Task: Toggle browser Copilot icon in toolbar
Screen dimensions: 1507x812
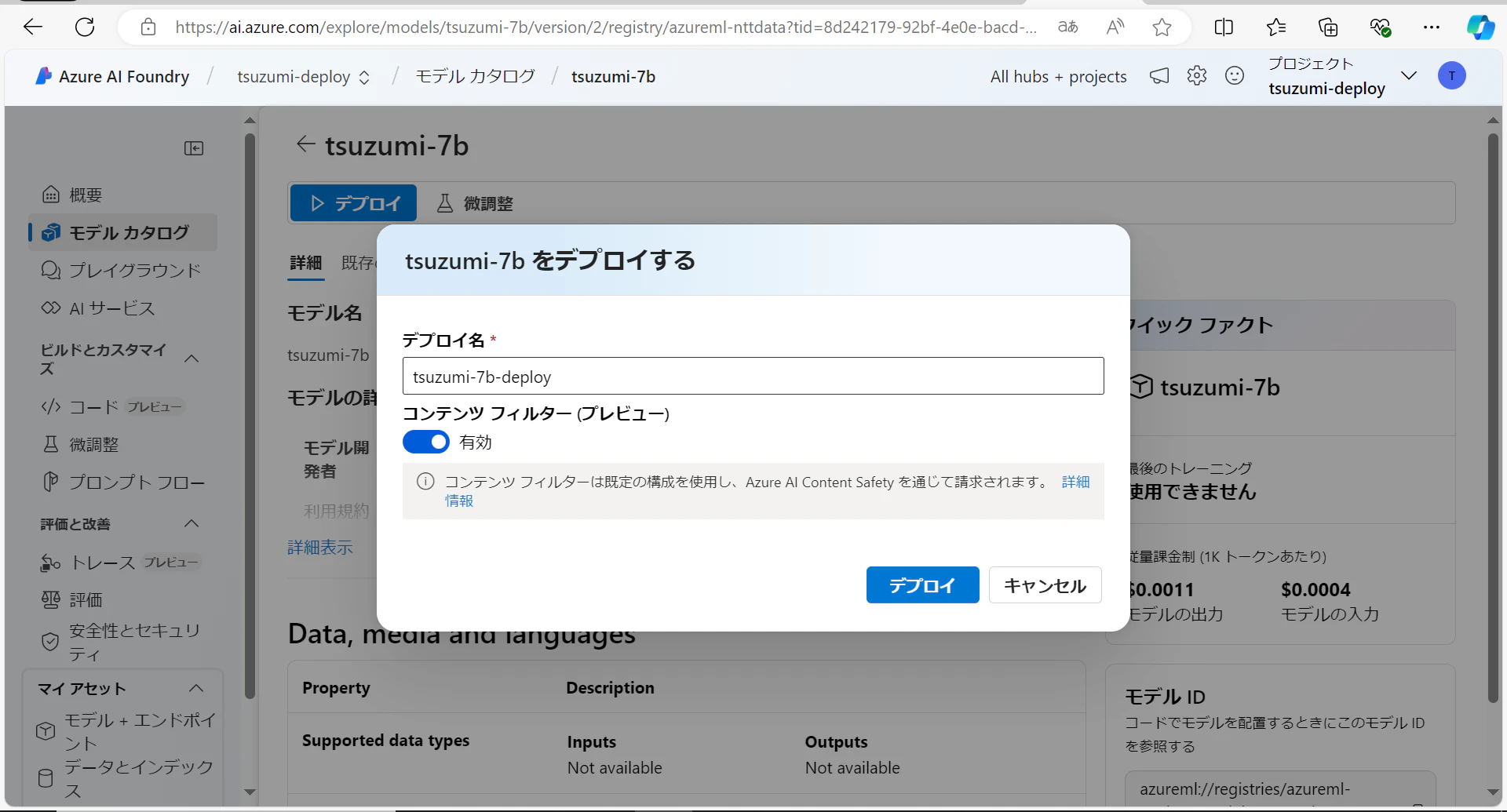Action: [x=1480, y=27]
